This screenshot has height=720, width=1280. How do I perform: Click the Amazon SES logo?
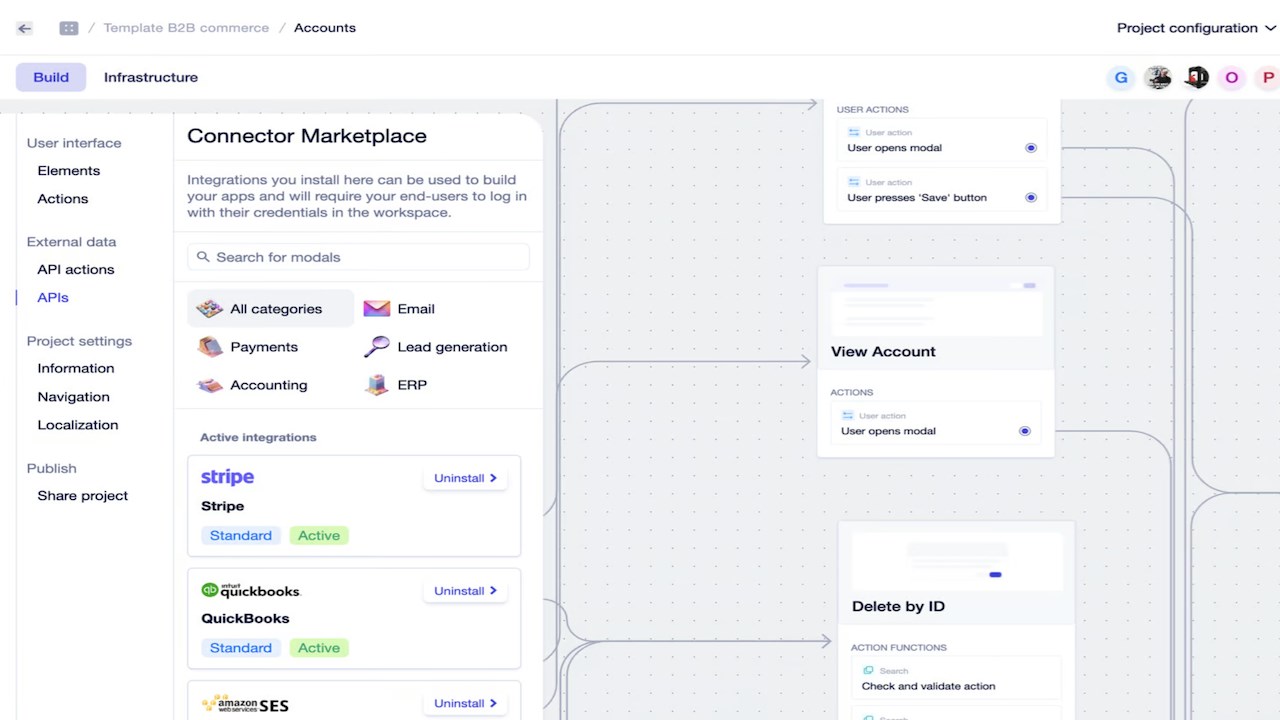[x=245, y=704]
